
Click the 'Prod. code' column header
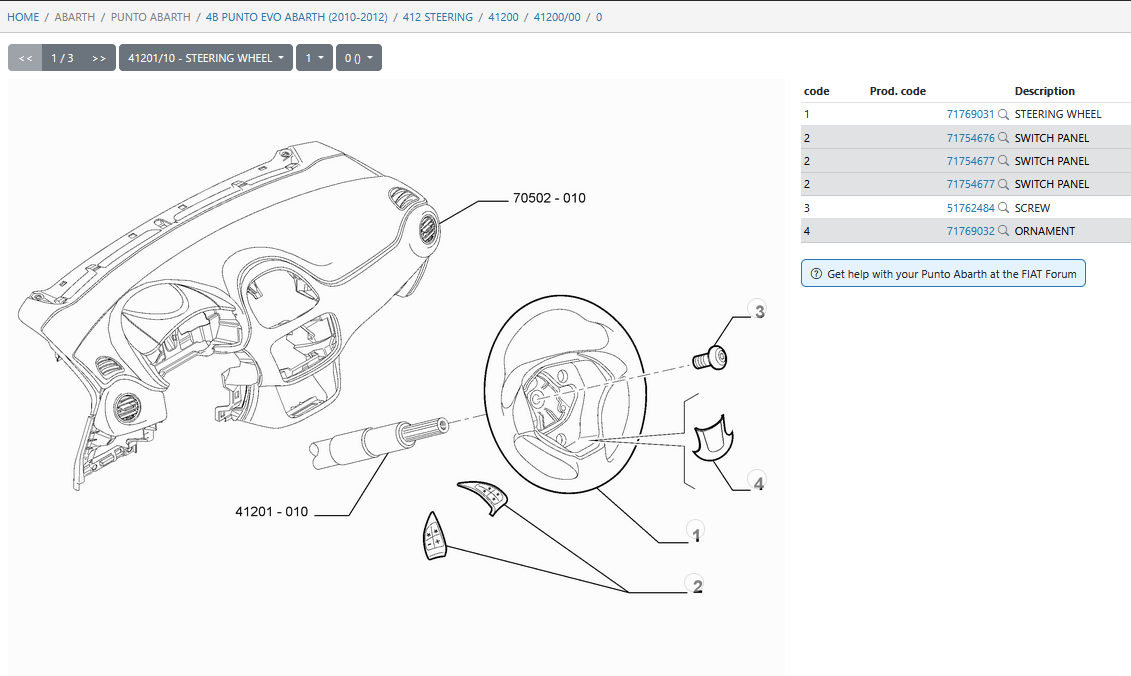(897, 91)
